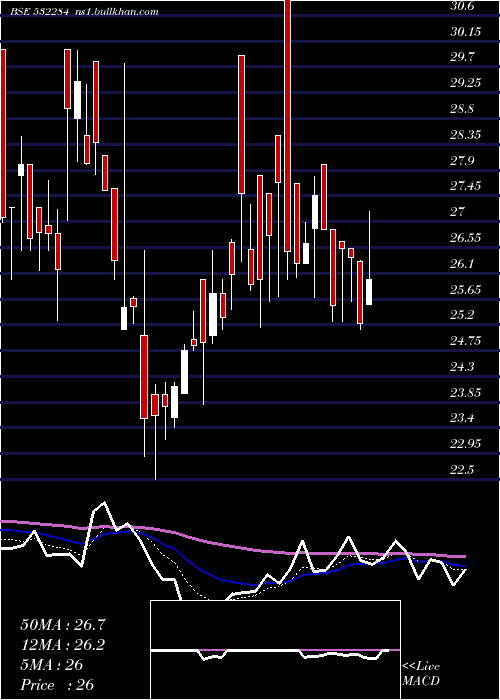This screenshot has width=500, height=700.
Task: Click the last white candlestick on the chart
Action: coord(369,292)
